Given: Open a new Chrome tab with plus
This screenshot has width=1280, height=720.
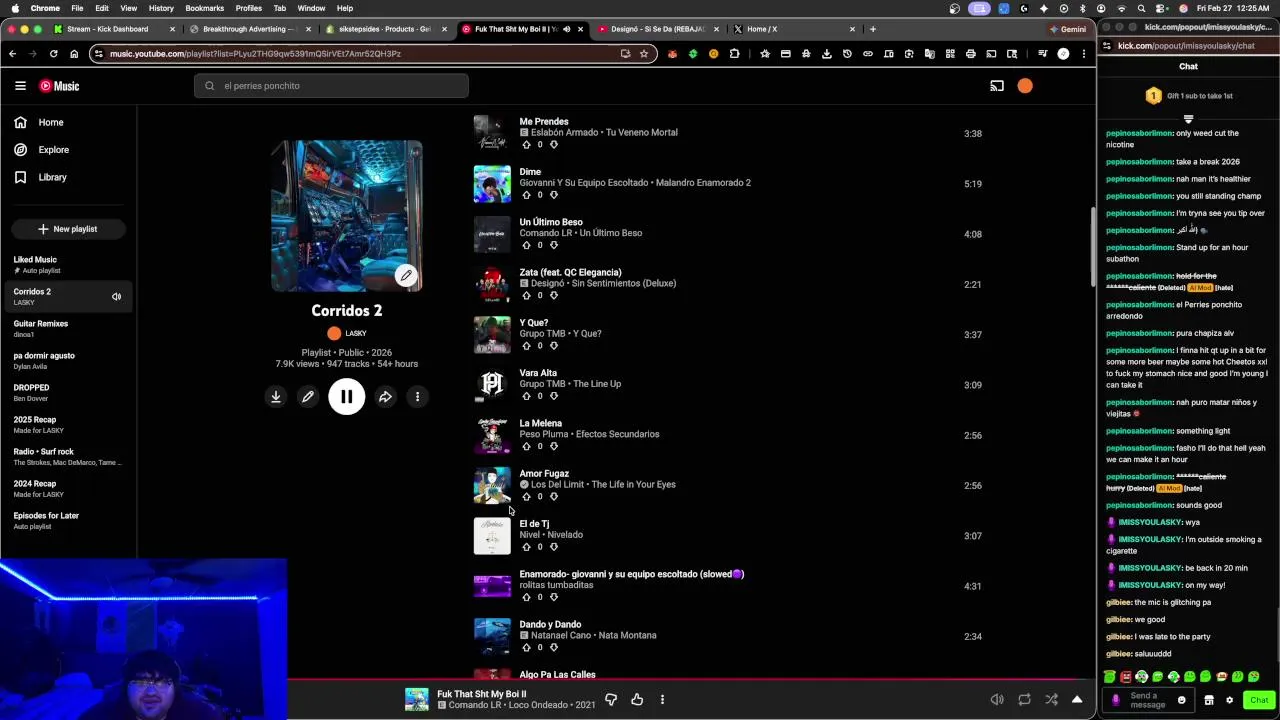Looking at the screenshot, I should pyautogui.click(x=873, y=29).
